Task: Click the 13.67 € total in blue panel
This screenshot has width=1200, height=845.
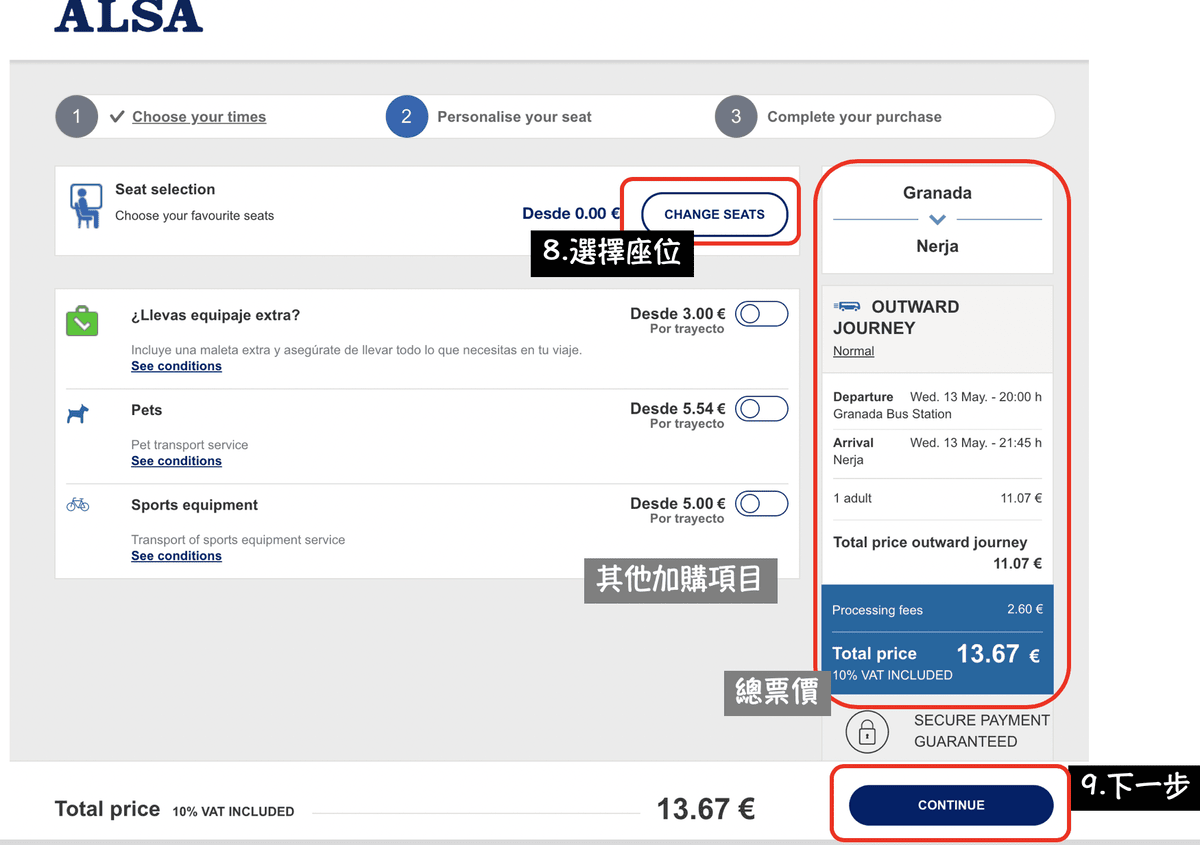Action: [998, 654]
